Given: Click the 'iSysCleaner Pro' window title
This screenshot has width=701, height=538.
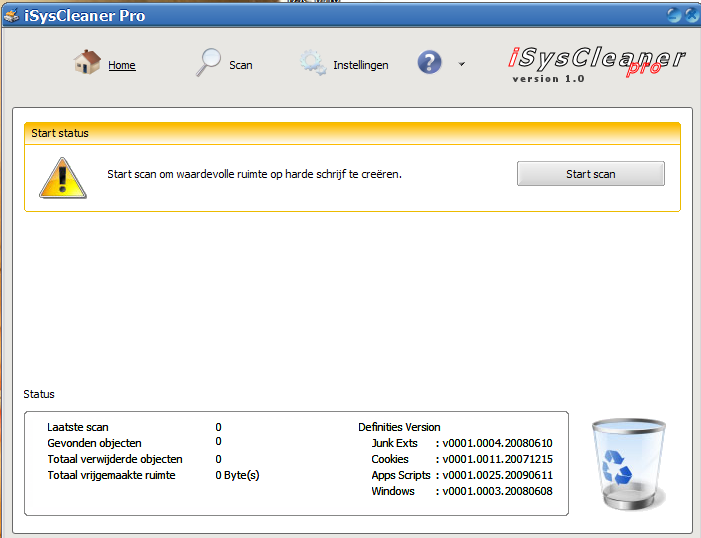Looking at the screenshot, I should click(84, 16).
